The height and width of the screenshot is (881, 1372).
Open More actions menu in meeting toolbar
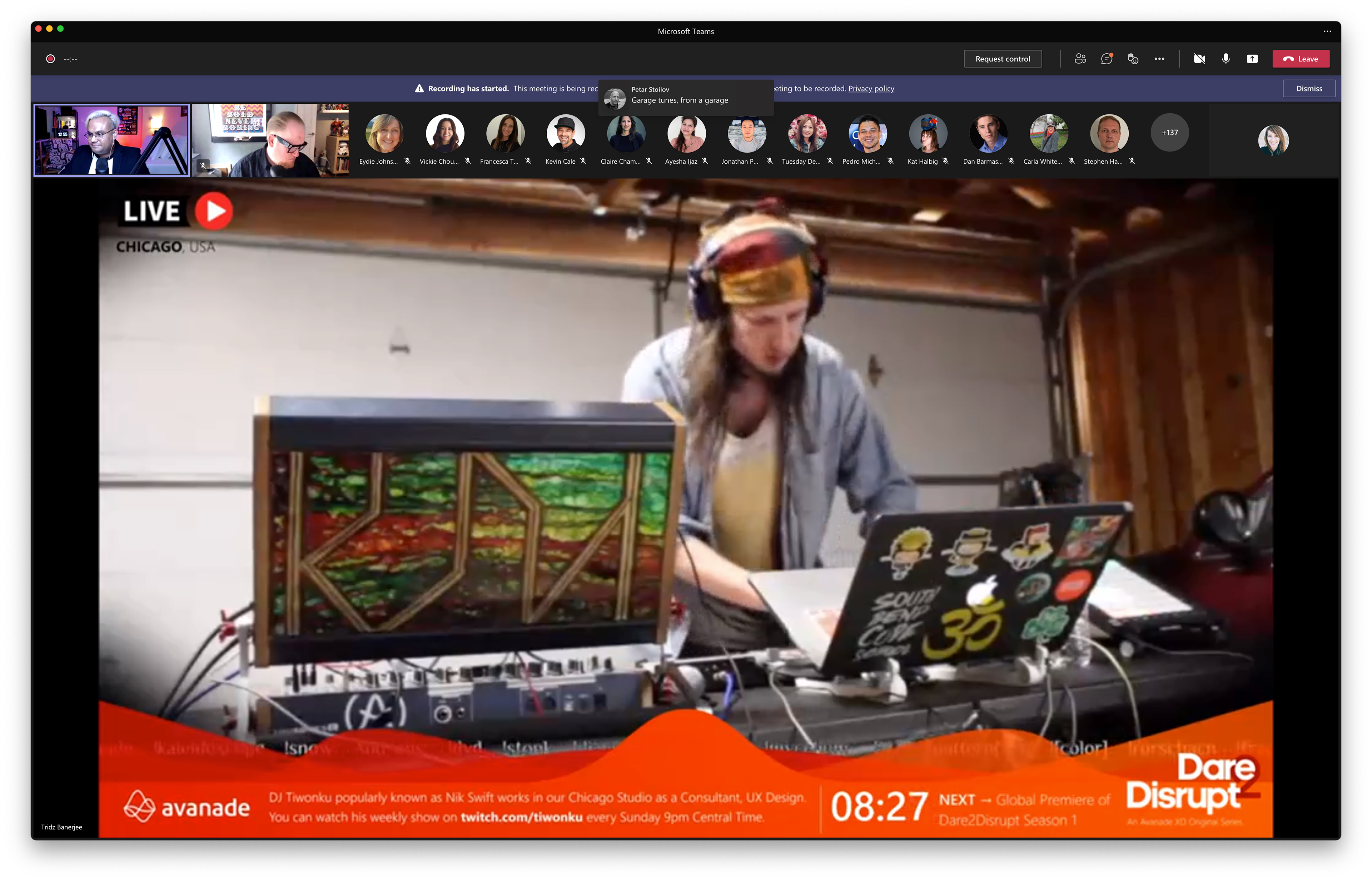pyautogui.click(x=1159, y=59)
